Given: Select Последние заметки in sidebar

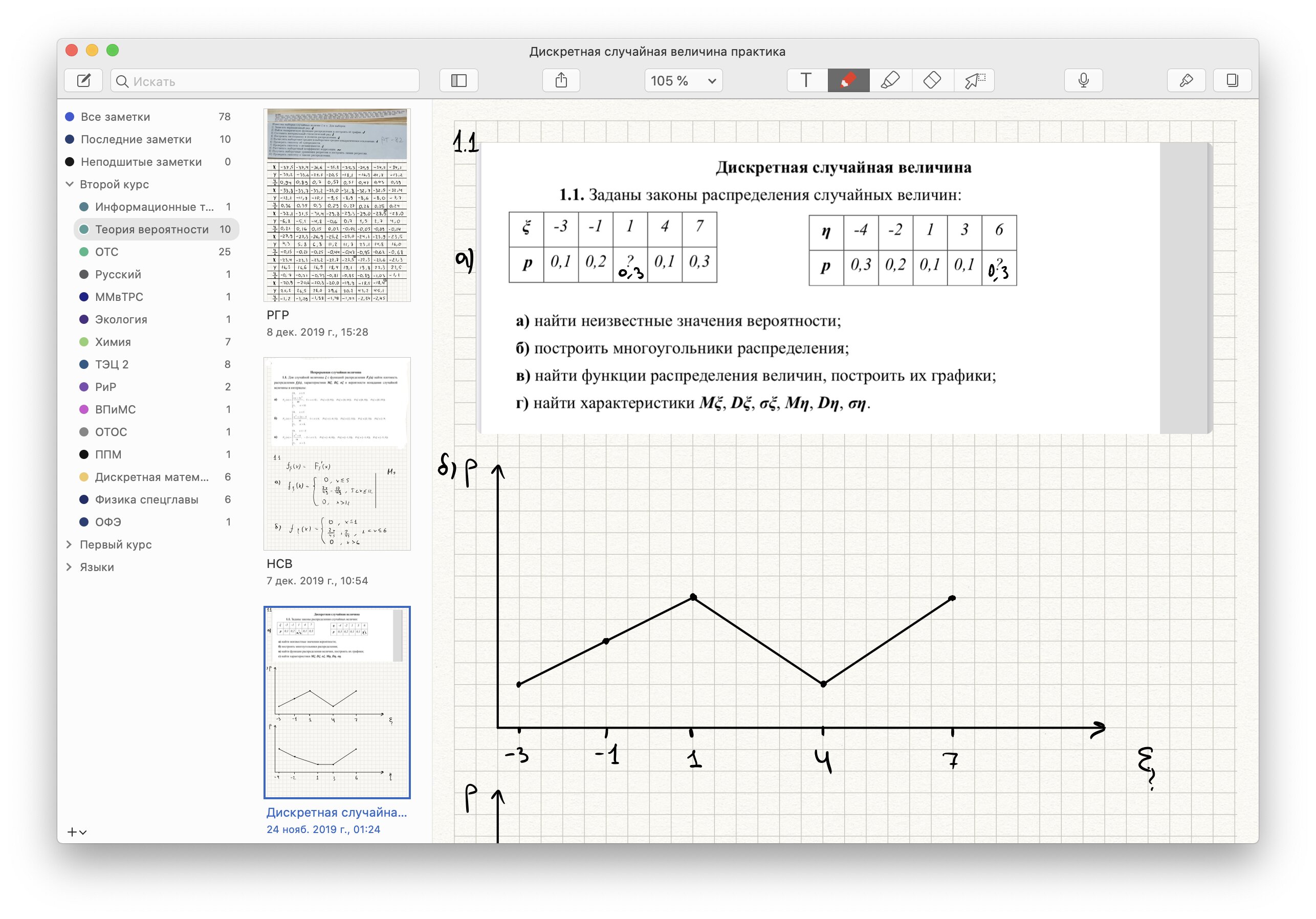Looking at the screenshot, I should coord(148,139).
